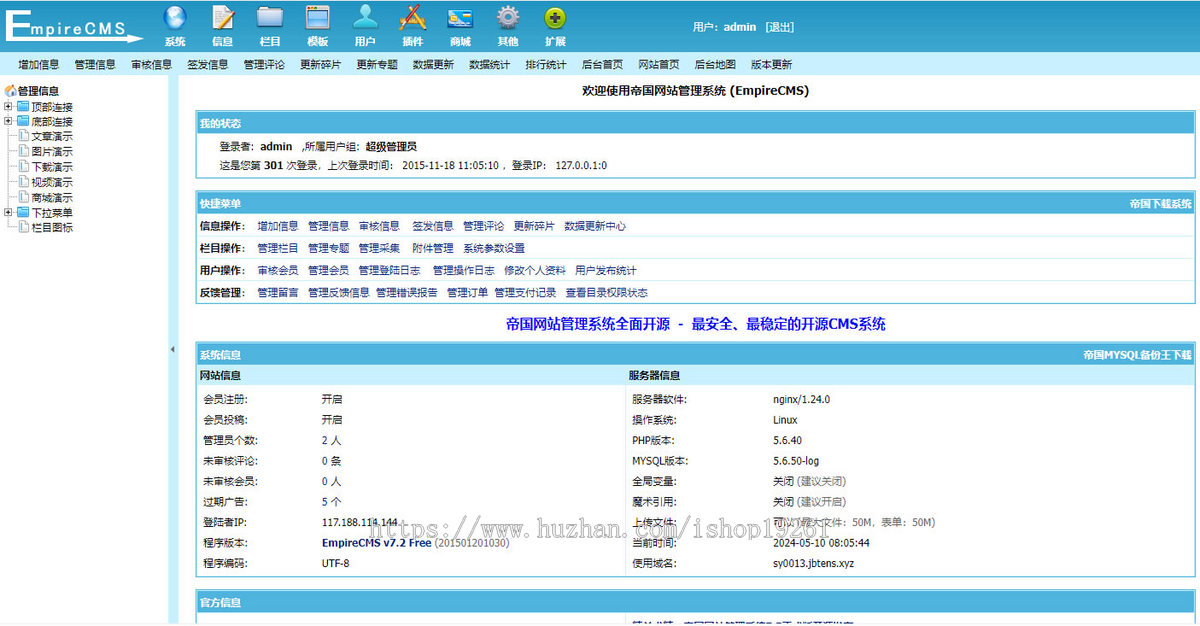Screen dimensions: 1200x626
Task: Open 附件管理 in quick menu
Action: pyautogui.click(x=433, y=248)
